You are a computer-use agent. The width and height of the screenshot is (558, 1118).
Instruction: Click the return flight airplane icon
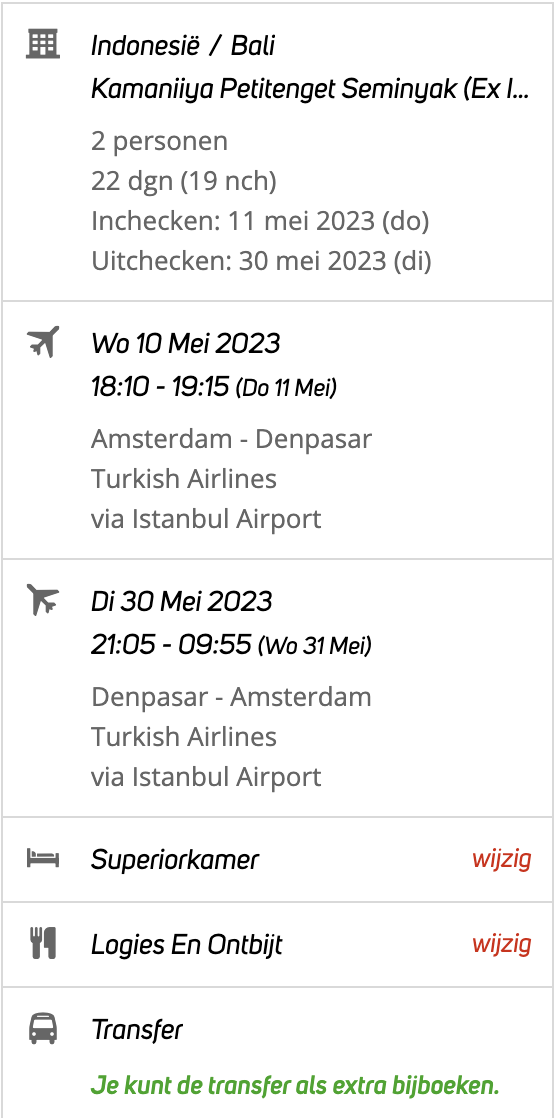point(43,600)
